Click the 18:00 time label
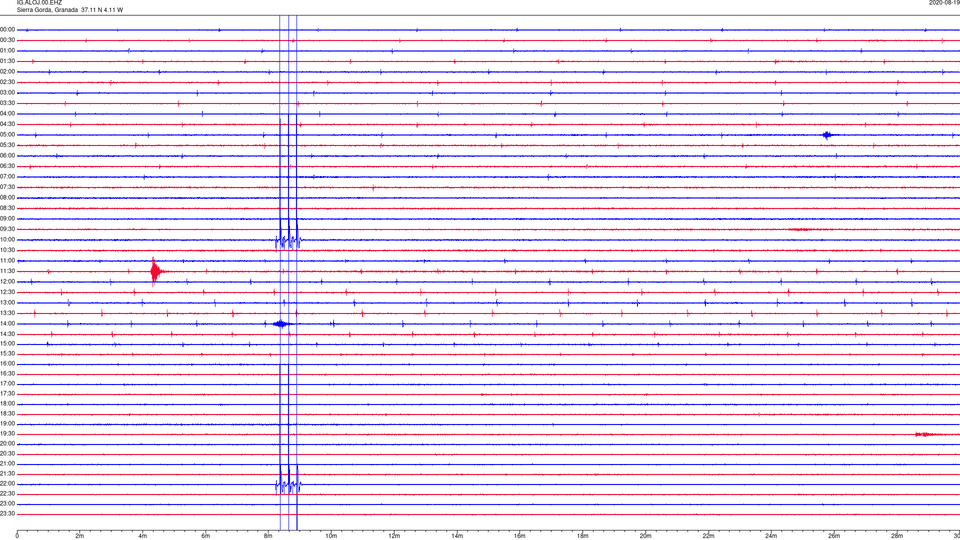 coord(8,403)
